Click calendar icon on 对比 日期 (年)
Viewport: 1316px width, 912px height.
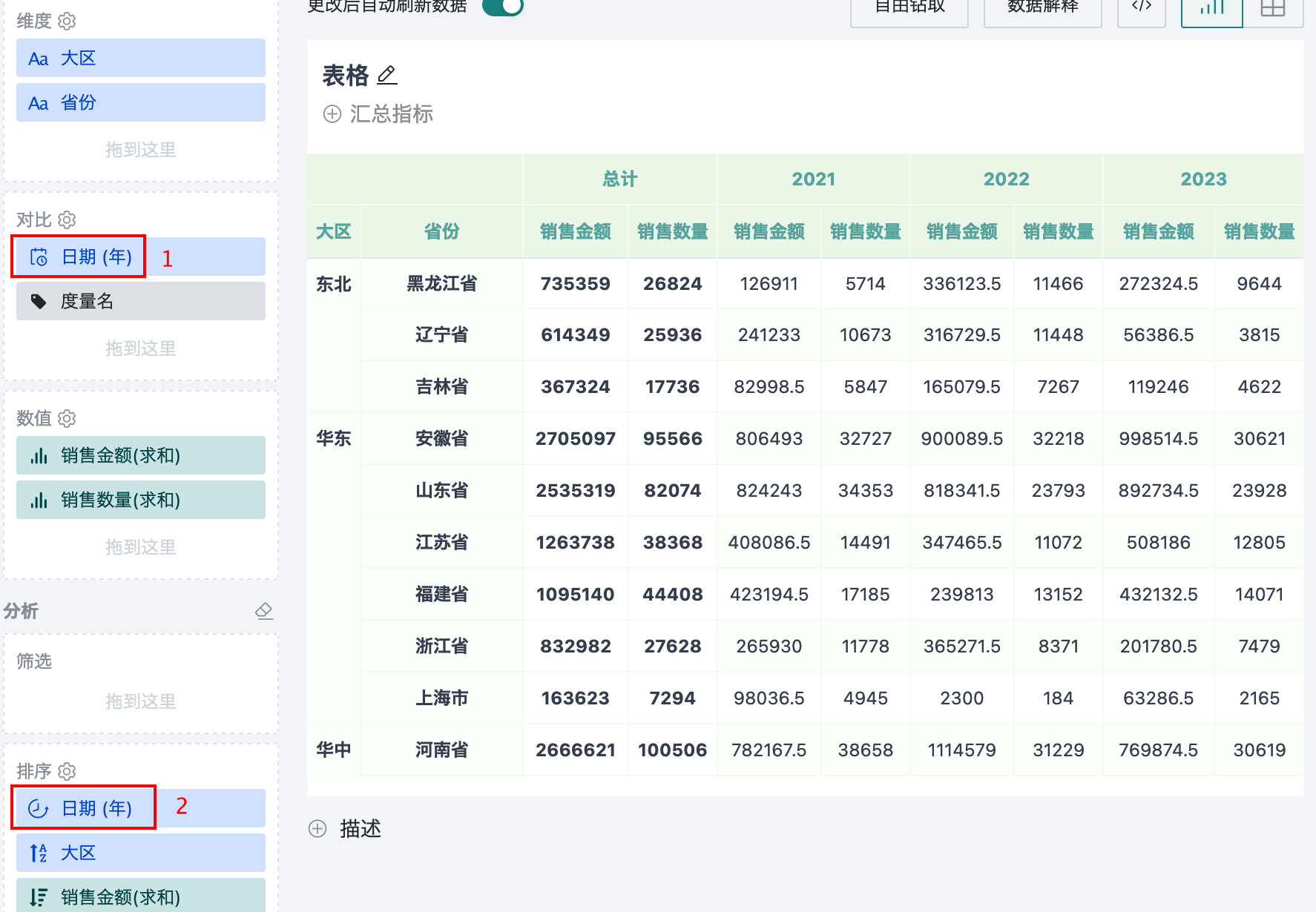[39, 257]
